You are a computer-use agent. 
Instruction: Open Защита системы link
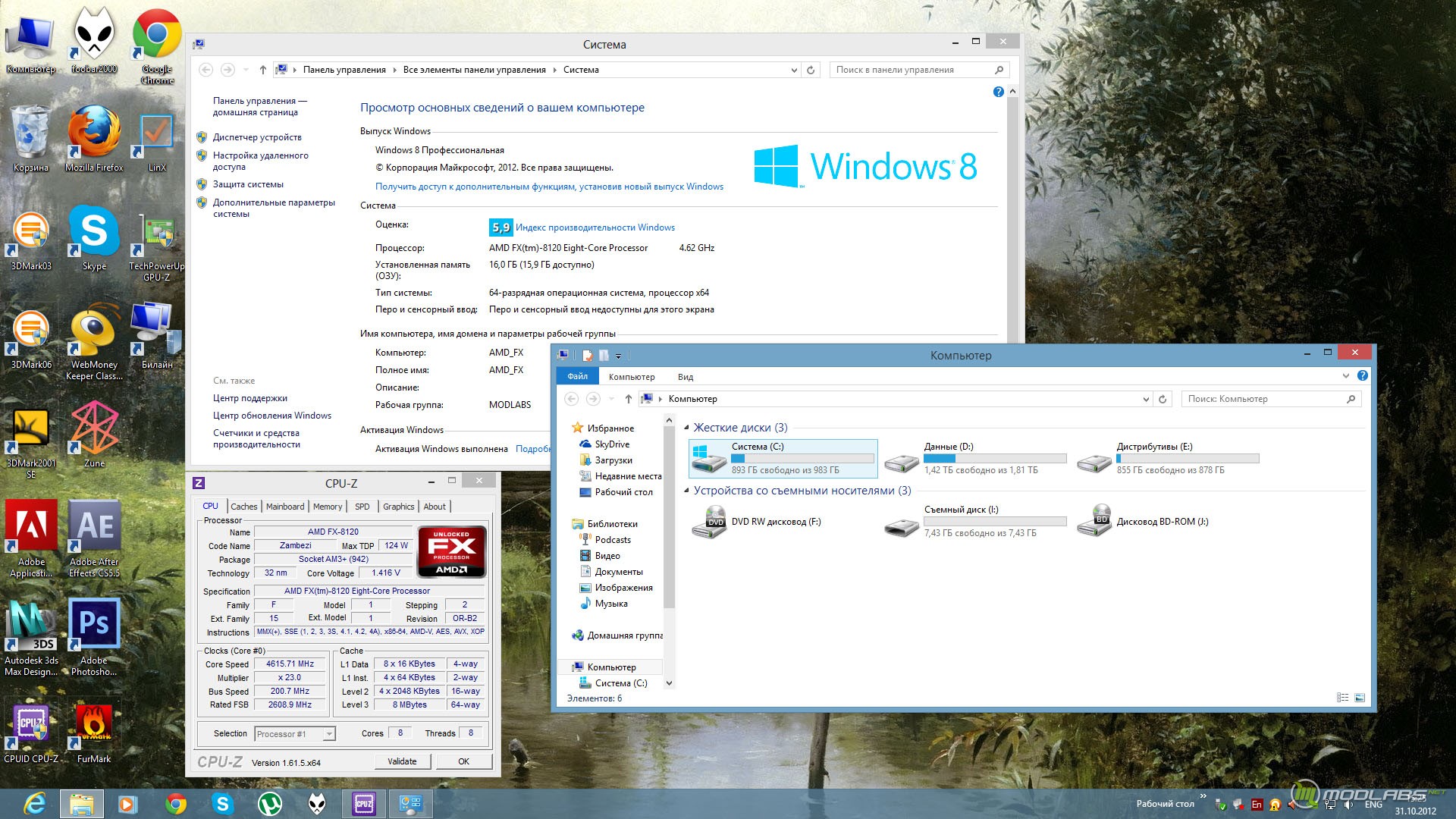point(248,184)
